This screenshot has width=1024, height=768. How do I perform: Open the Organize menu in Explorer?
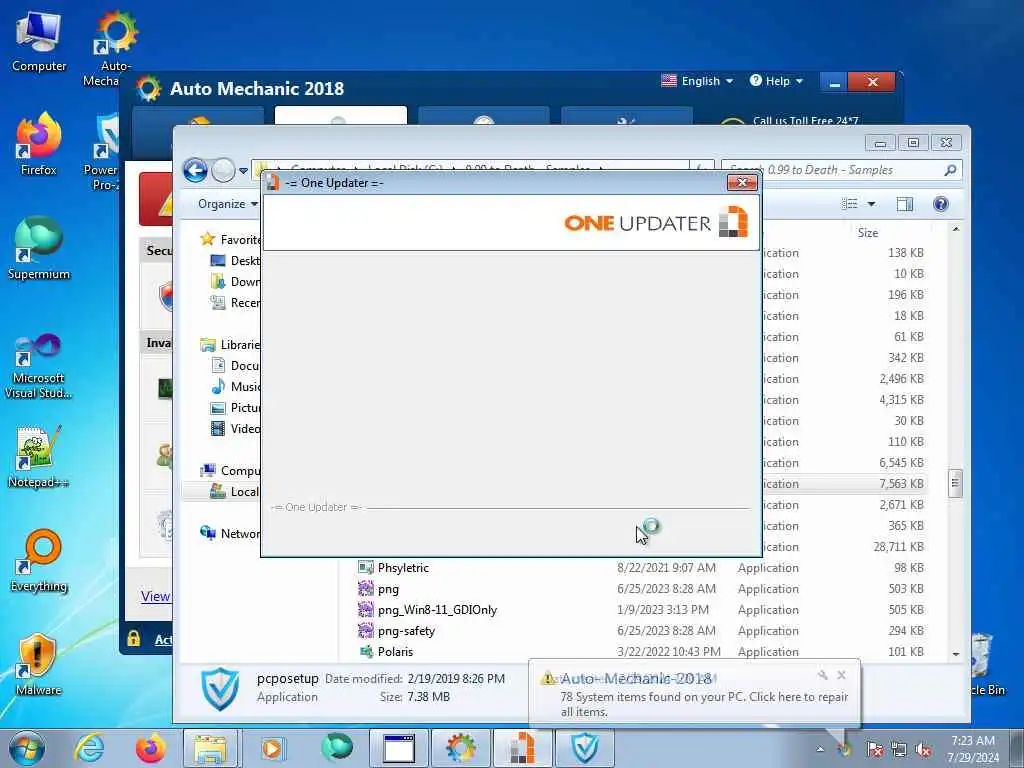coord(227,204)
